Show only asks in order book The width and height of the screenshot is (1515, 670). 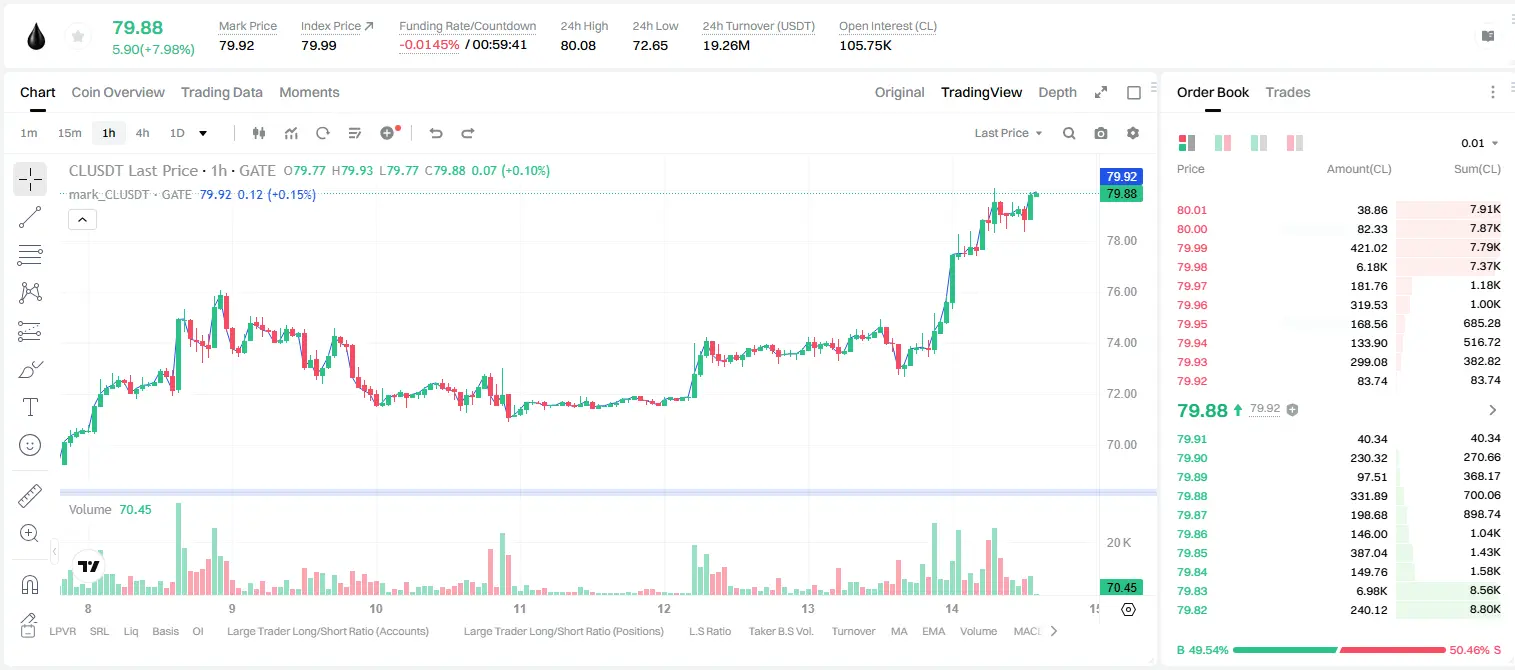[x=1294, y=143]
